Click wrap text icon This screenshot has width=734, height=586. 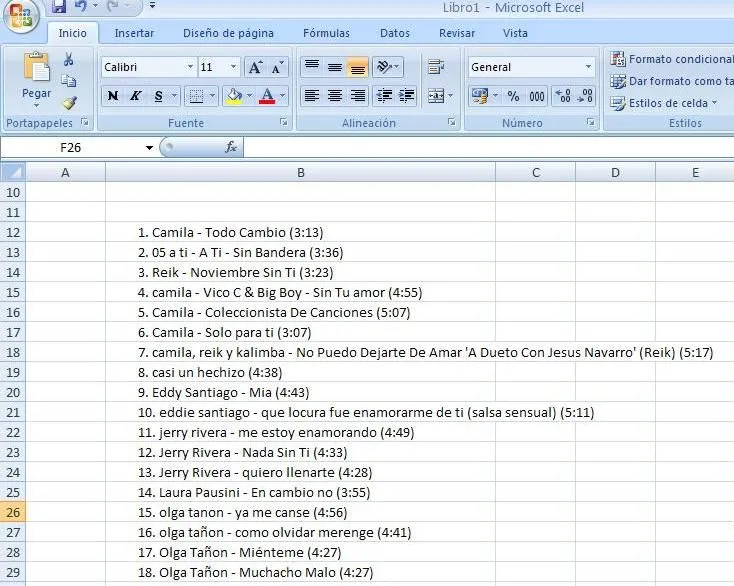coord(436,67)
